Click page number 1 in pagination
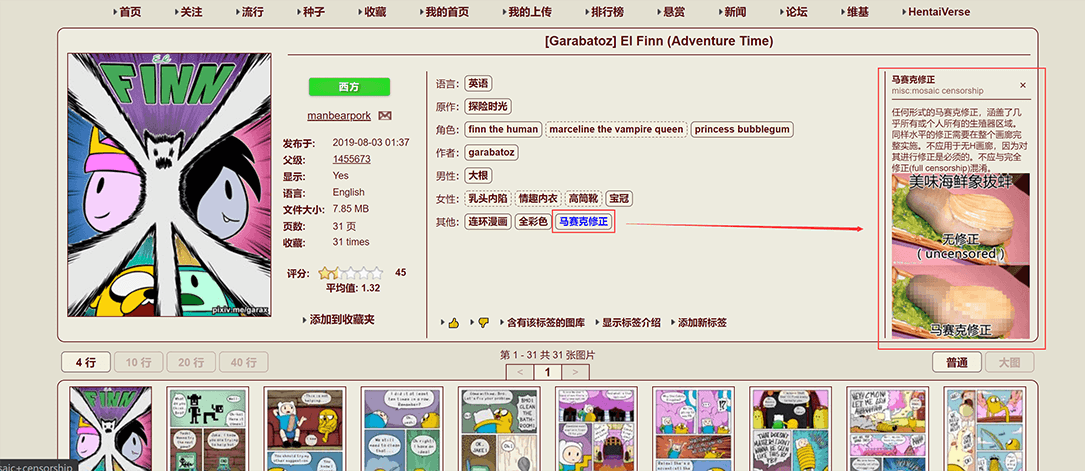1085x471 pixels. (547, 373)
